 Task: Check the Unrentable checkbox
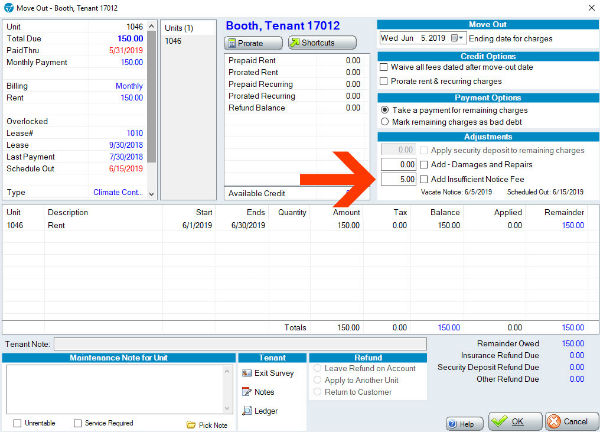[x=17, y=423]
